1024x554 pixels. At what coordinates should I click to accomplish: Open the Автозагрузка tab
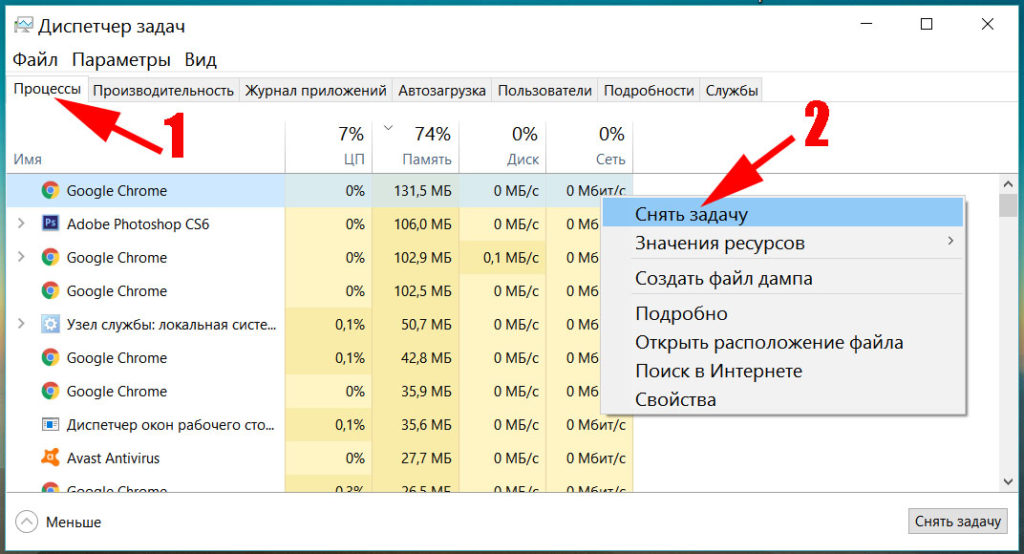coord(442,90)
